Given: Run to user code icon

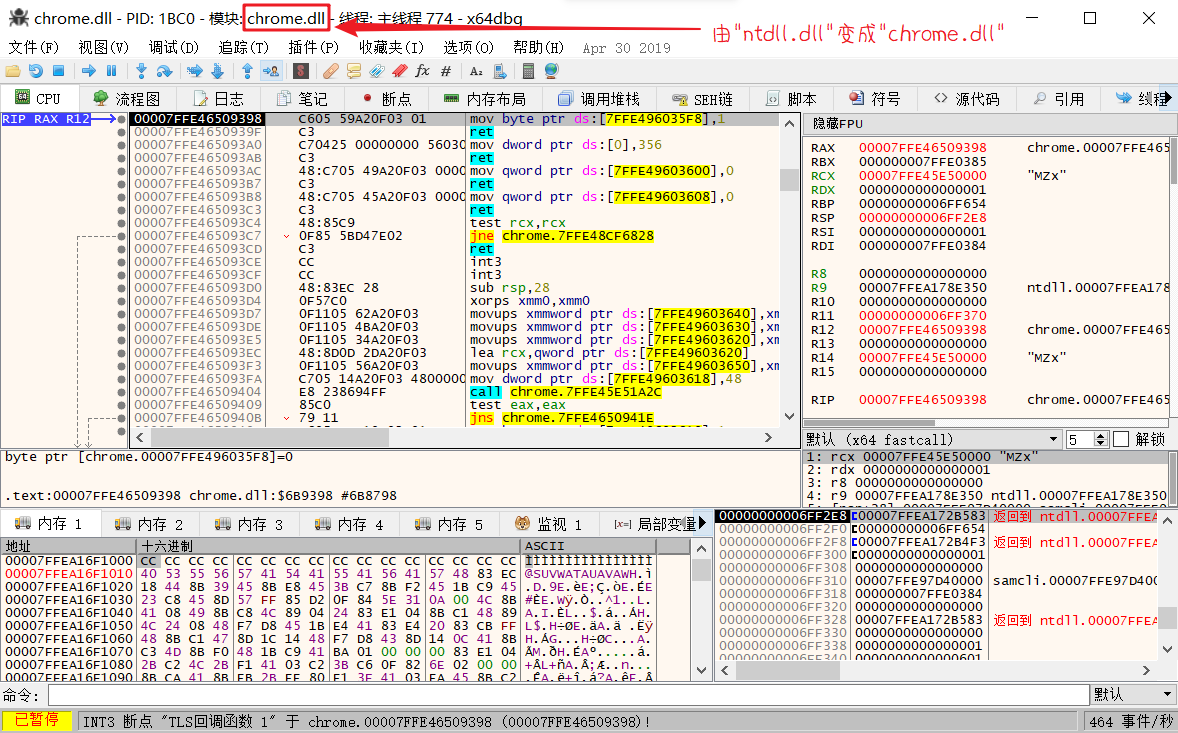Looking at the screenshot, I should tap(271, 71).
